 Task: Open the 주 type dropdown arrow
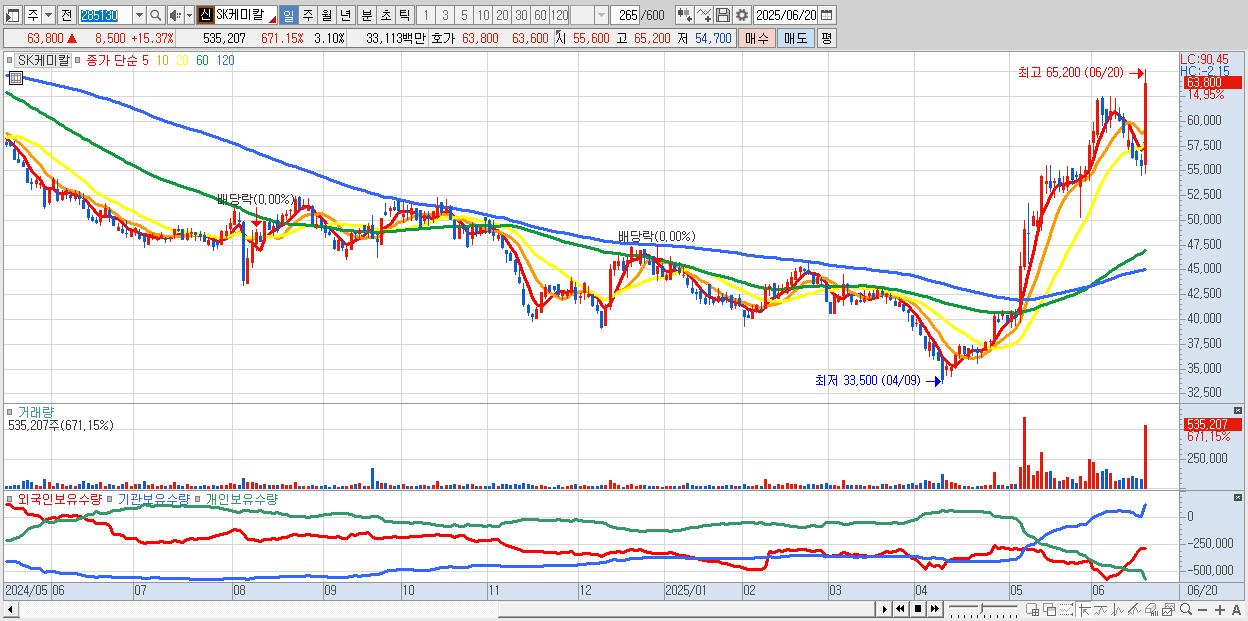coord(48,15)
